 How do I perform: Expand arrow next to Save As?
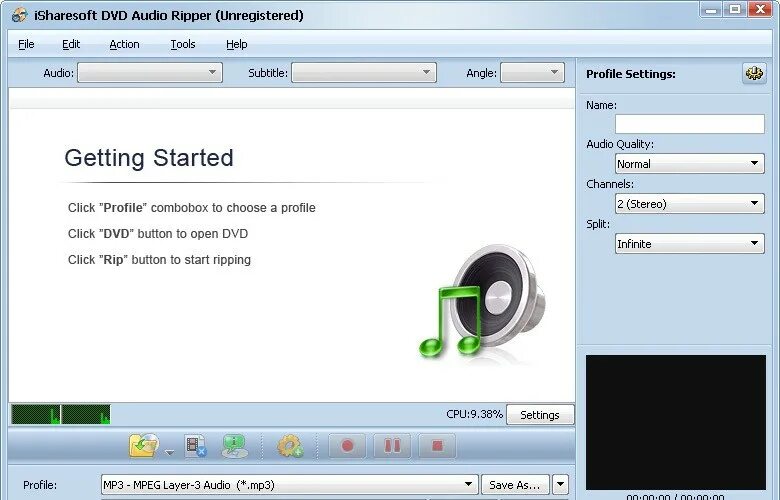560,485
